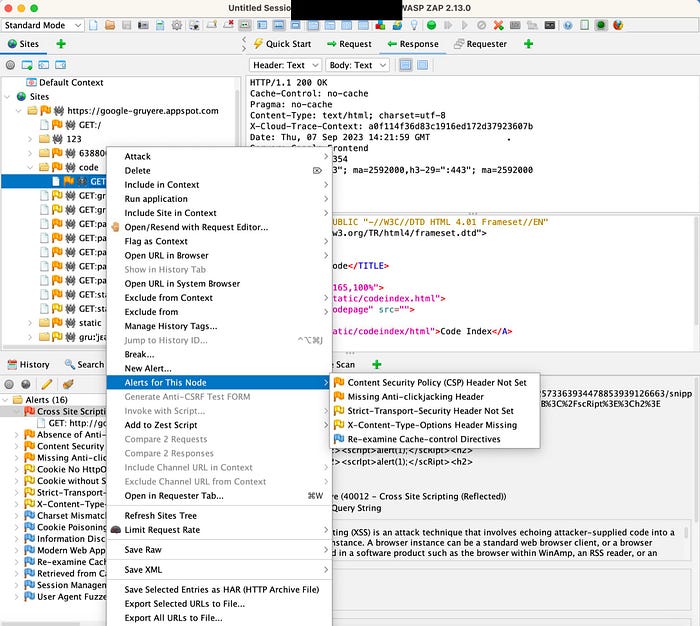700x626 pixels.
Task: Toggle break on all requests green circle
Action: pos(431,25)
